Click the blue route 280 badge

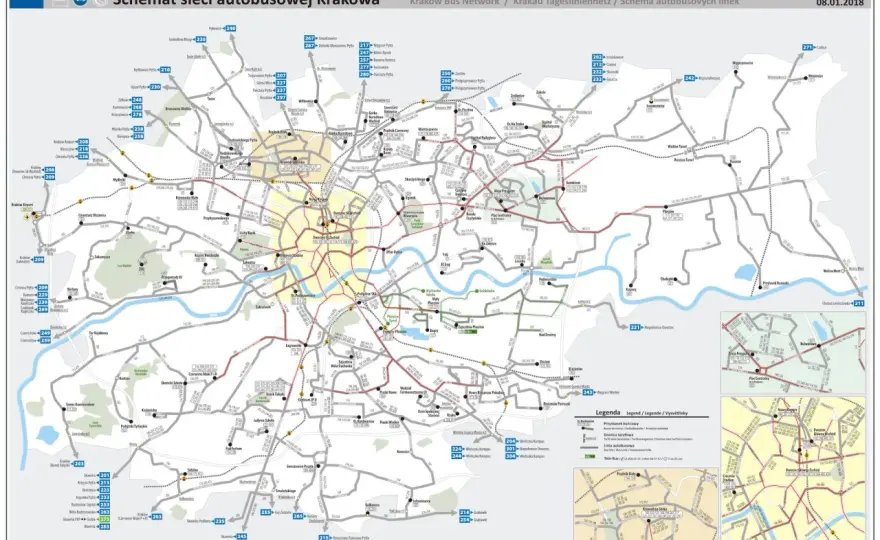364,75
